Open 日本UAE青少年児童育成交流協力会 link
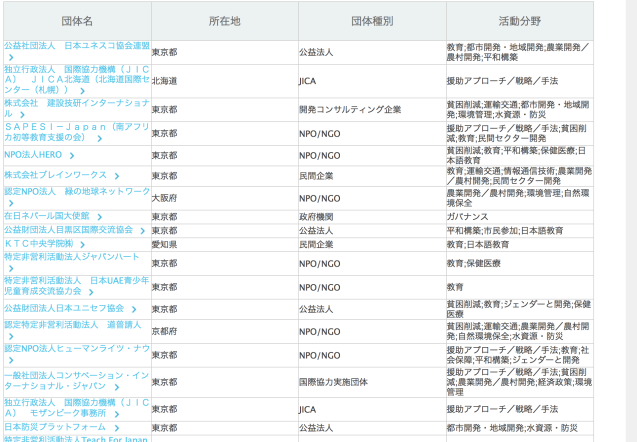Screen dimensions: 637x442 77,286
